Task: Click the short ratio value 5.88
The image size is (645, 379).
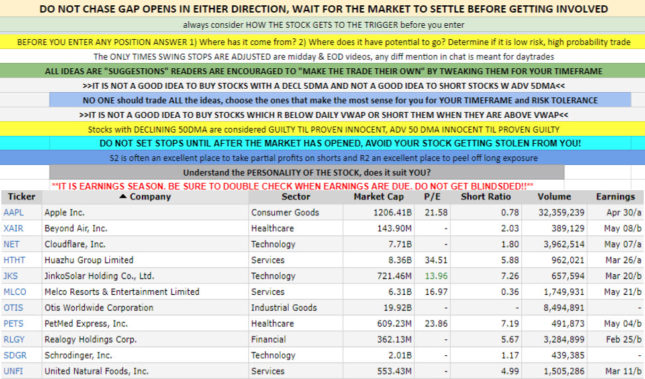Action: tap(510, 260)
